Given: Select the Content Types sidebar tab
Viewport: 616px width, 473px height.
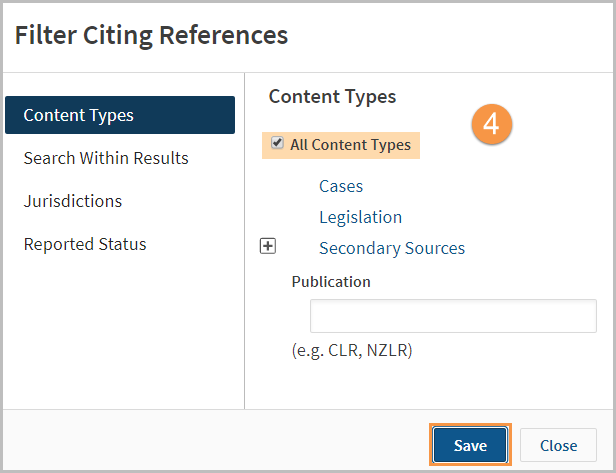Looking at the screenshot, I should [120, 115].
